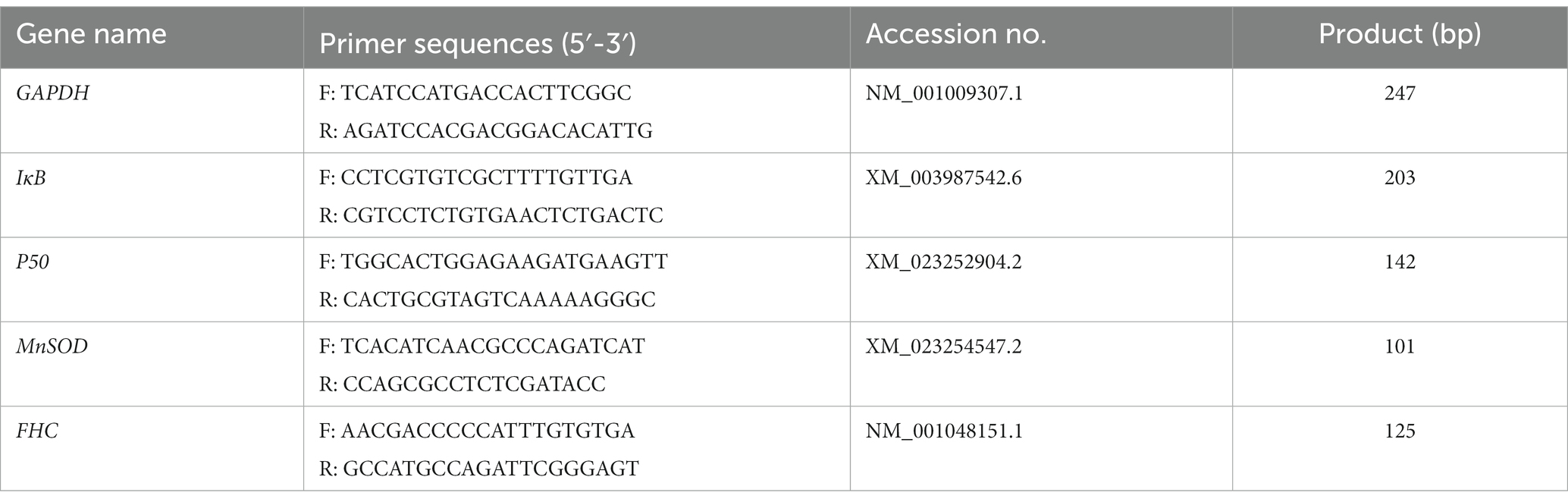Select the Primer sequences (5′-3′) header
The image size is (1568, 502).
coord(477,44)
